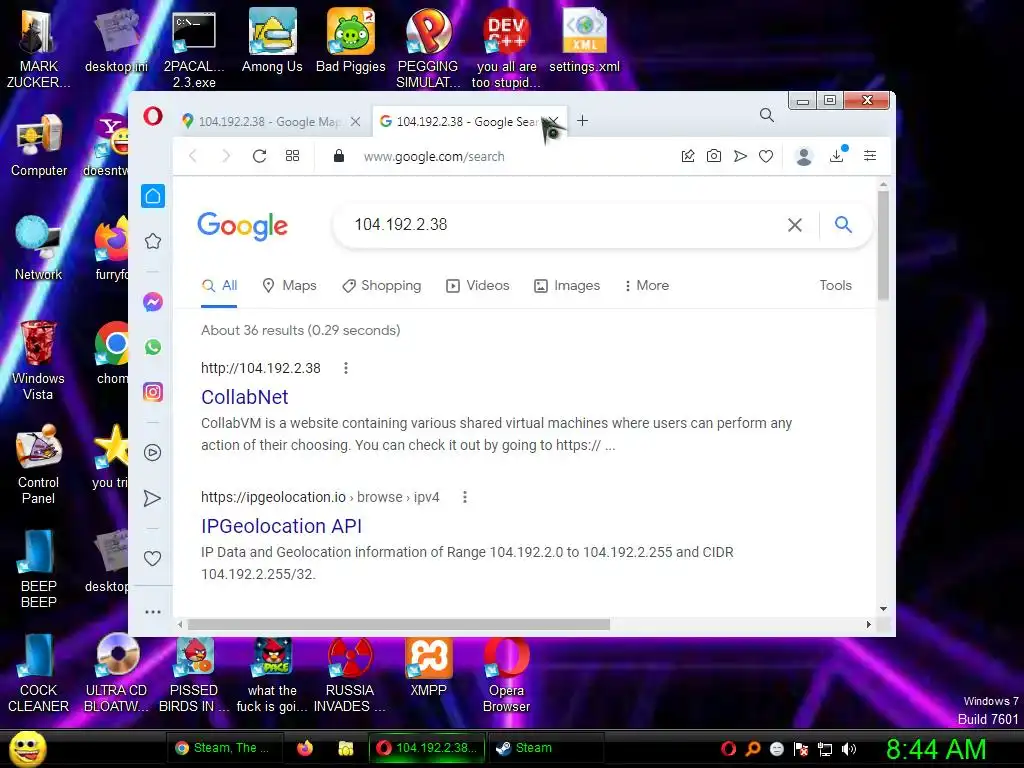Switch to Images results
The width and height of the screenshot is (1024, 768).
[567, 285]
